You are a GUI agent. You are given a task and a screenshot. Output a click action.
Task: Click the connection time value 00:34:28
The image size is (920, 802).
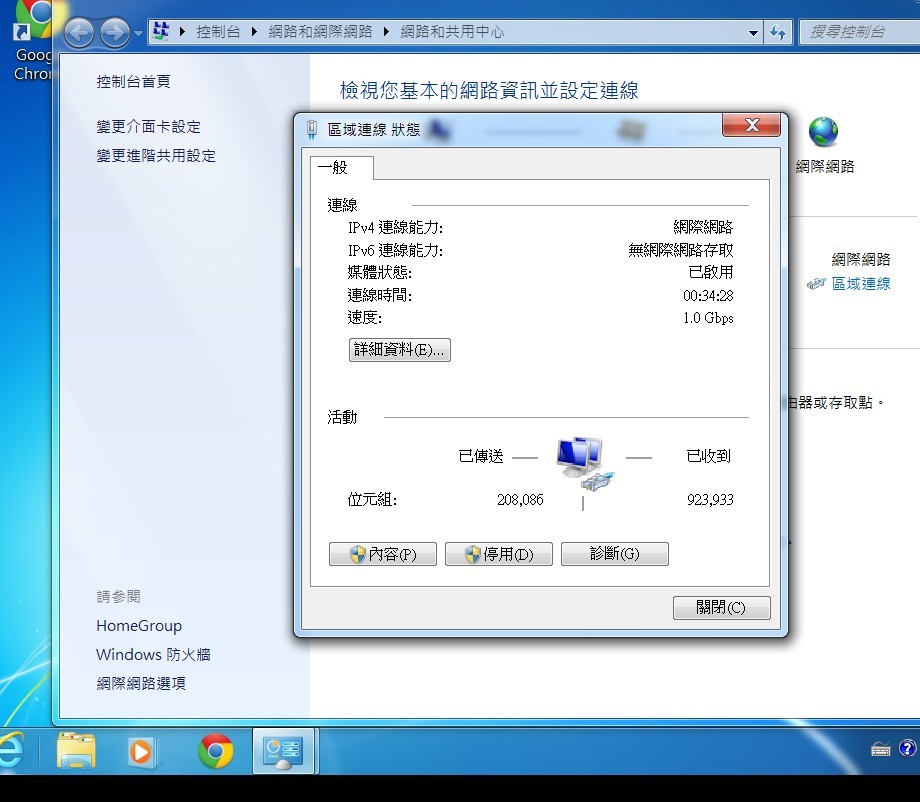708,296
